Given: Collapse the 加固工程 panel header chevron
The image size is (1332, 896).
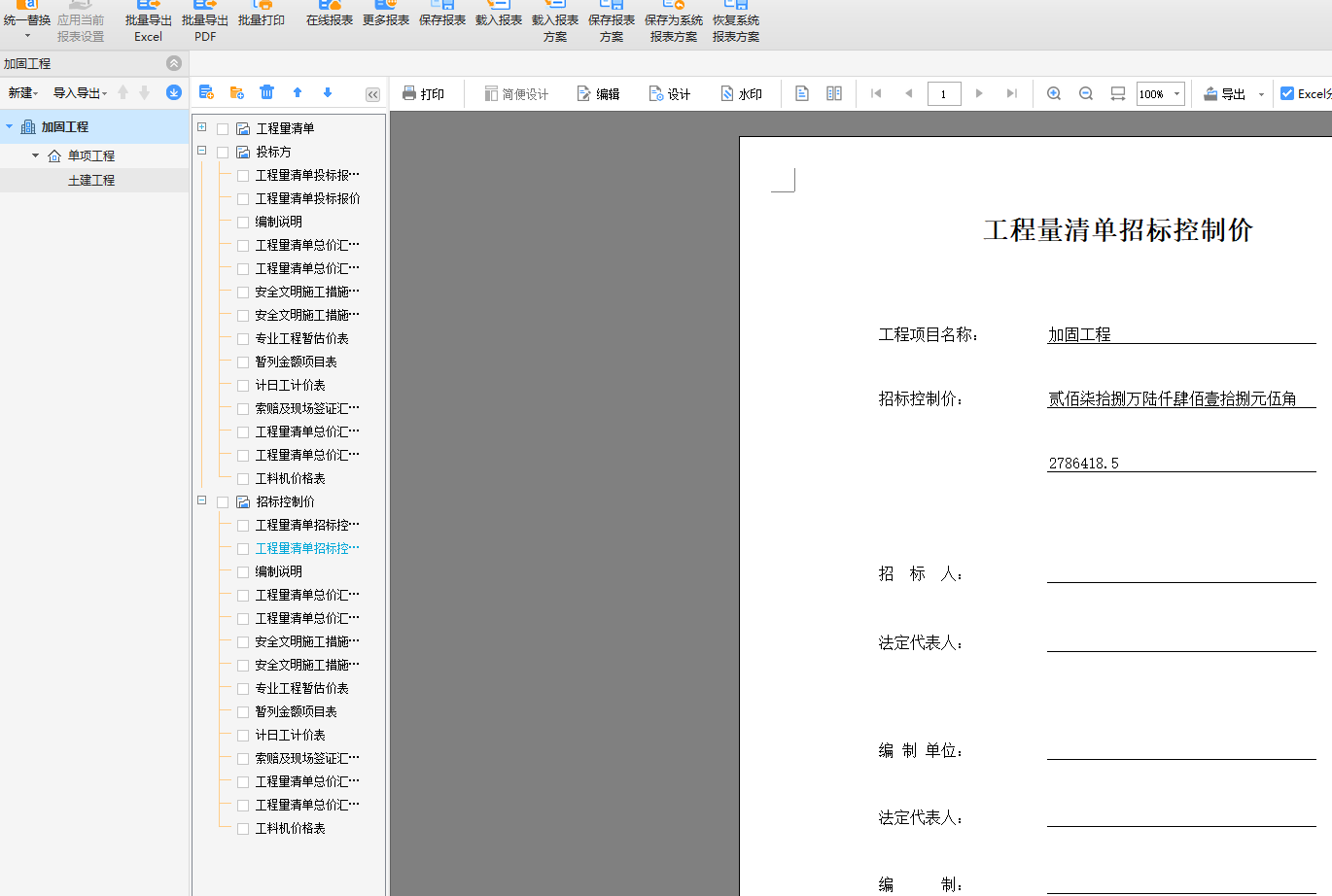Looking at the screenshot, I should click(174, 63).
